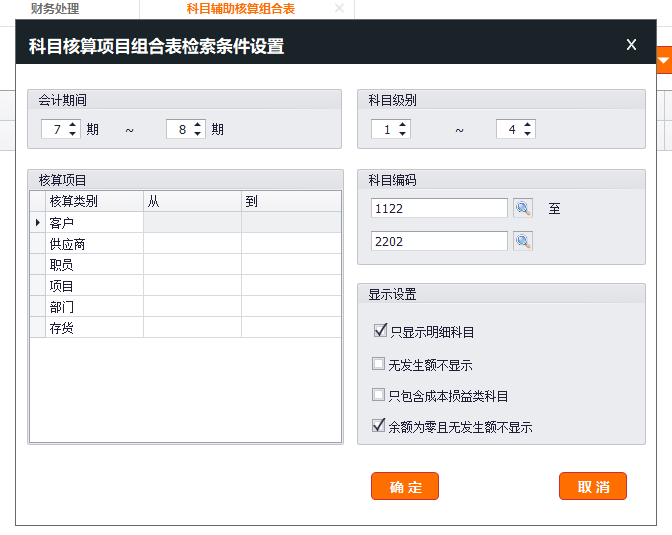Click the starting 科目编码 field with 1122
Image resolution: width=672 pixels, height=535 pixels.
438,208
